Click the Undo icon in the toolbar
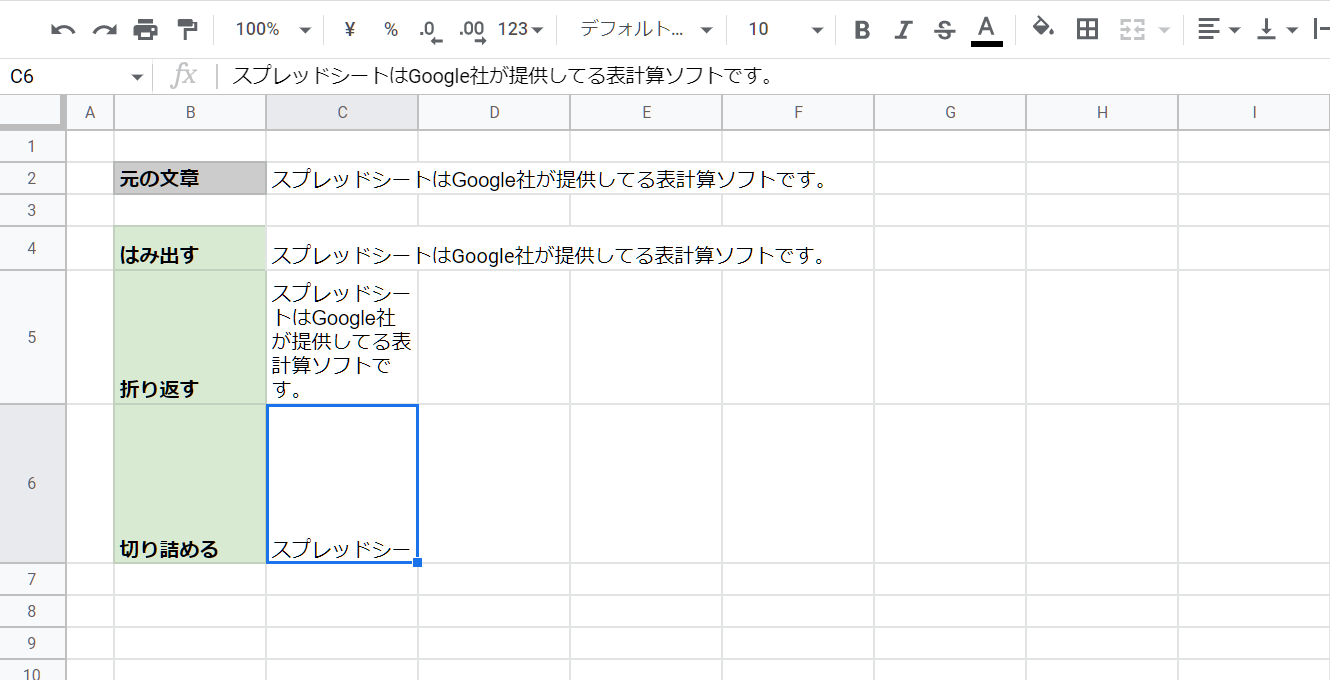Viewport: 1330px width, 680px height. pos(64,30)
